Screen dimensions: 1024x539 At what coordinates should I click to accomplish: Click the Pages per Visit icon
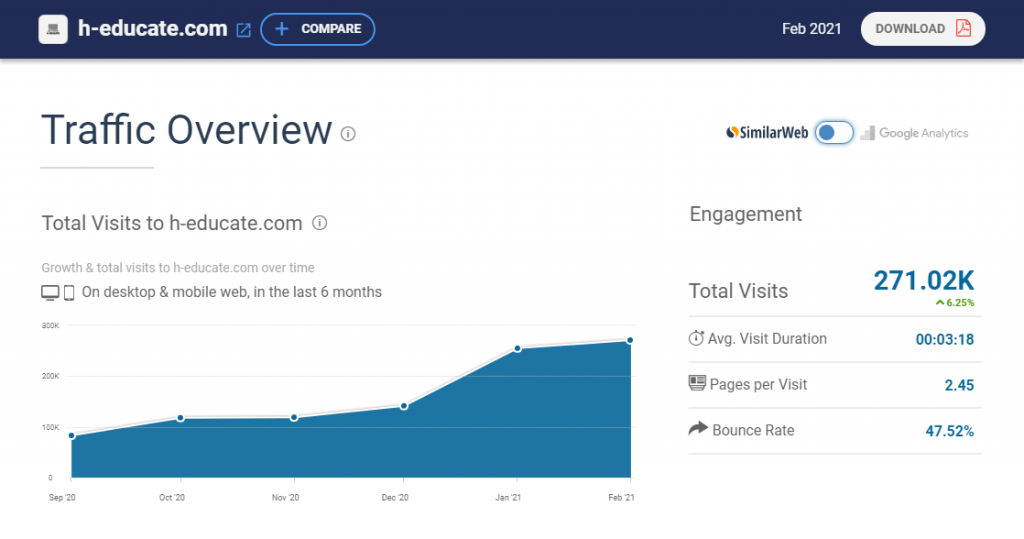697,383
